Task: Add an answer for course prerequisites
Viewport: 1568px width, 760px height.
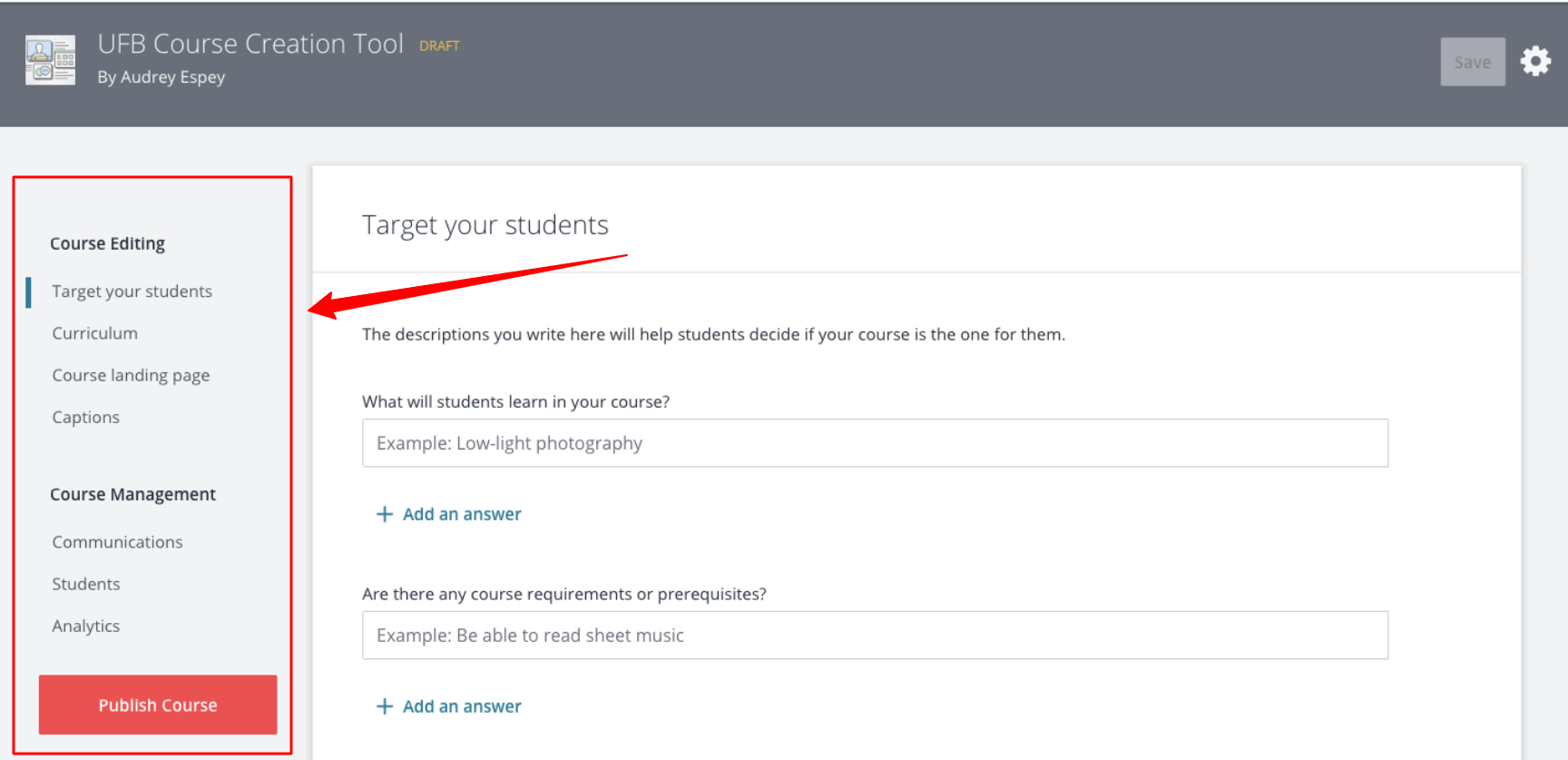Action: [462, 706]
